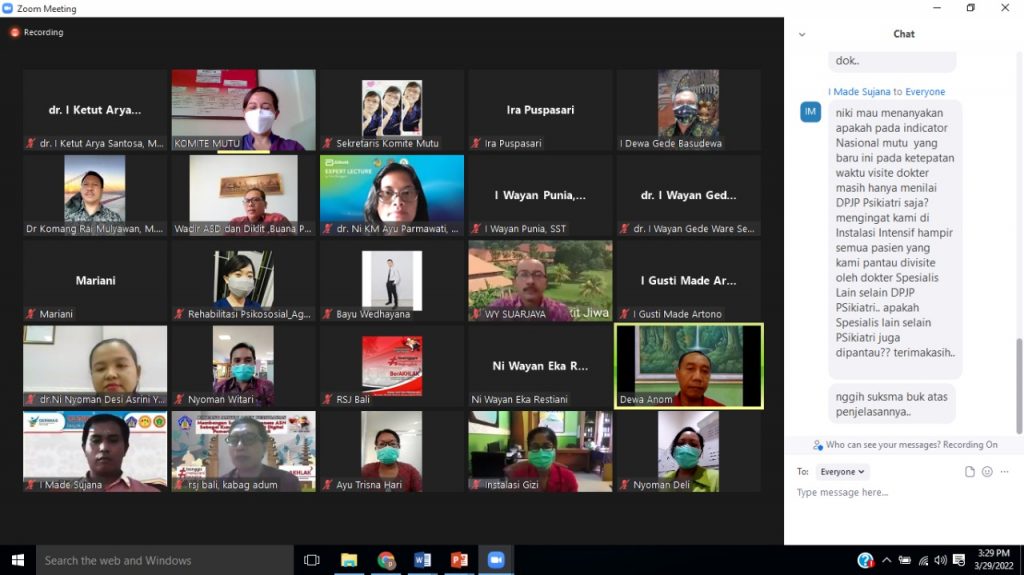Open the Everyone recipient dropdown
Viewport: 1024px width, 575px height.
coord(842,472)
